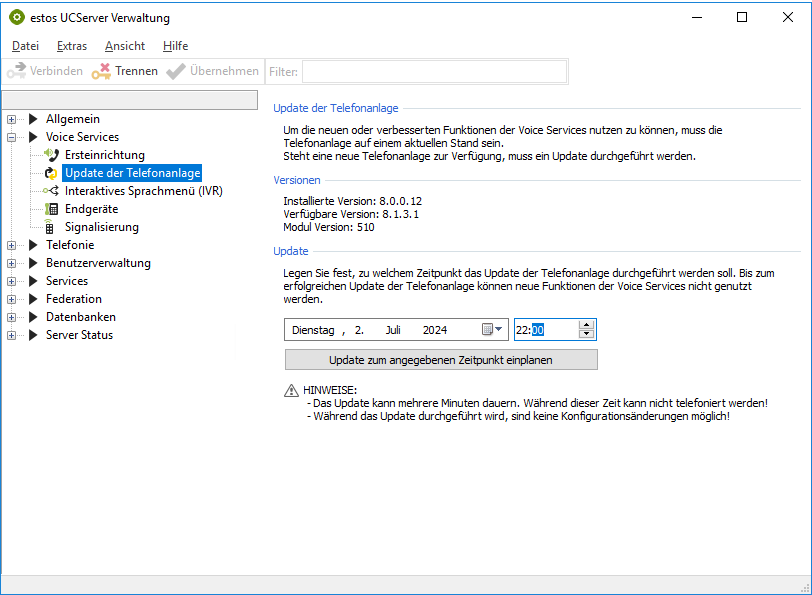The image size is (812, 595).
Task: Expand the Telefonie tree node
Action: coord(11,245)
